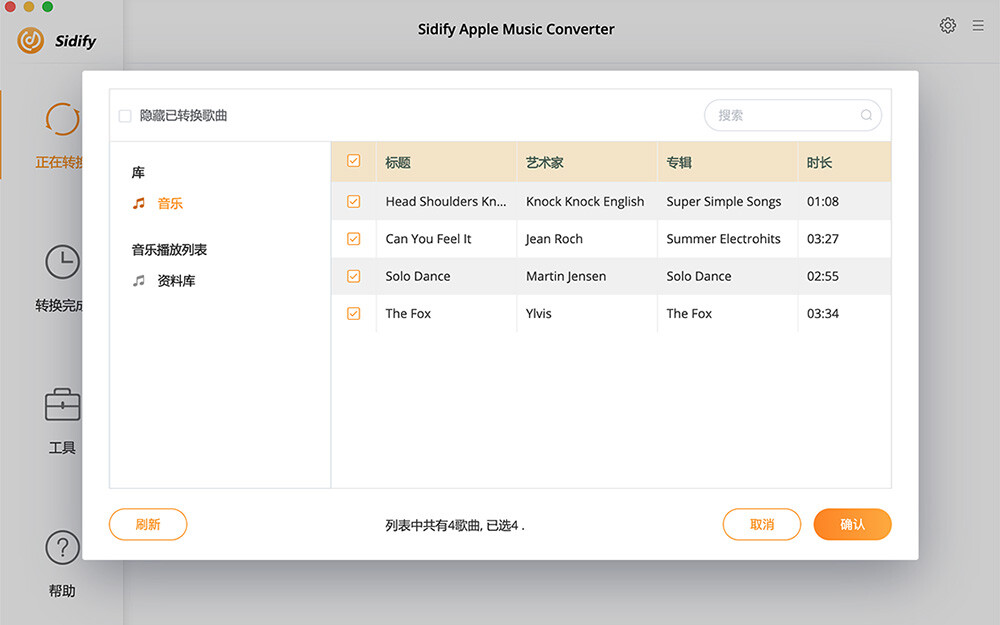Select 资料库 playlist in sidebar
This screenshot has height=625, width=1000.
176,281
